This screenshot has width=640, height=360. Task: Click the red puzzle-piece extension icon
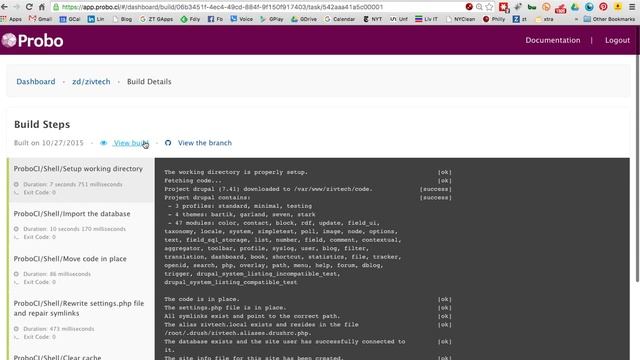click(x=504, y=7)
